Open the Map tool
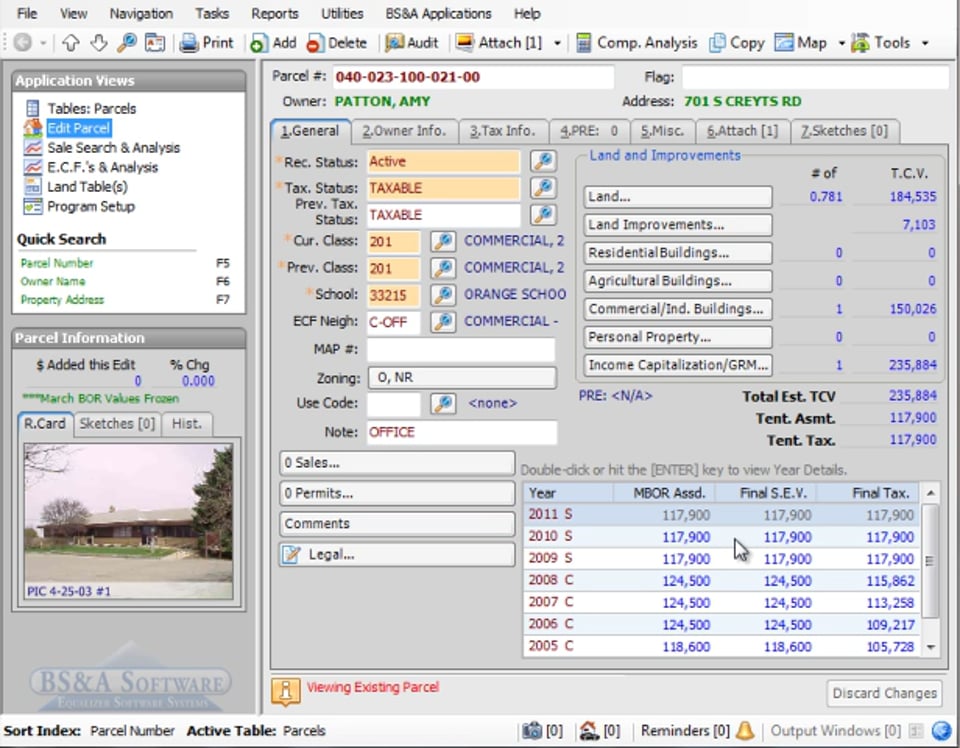This screenshot has width=960, height=748. [x=801, y=43]
